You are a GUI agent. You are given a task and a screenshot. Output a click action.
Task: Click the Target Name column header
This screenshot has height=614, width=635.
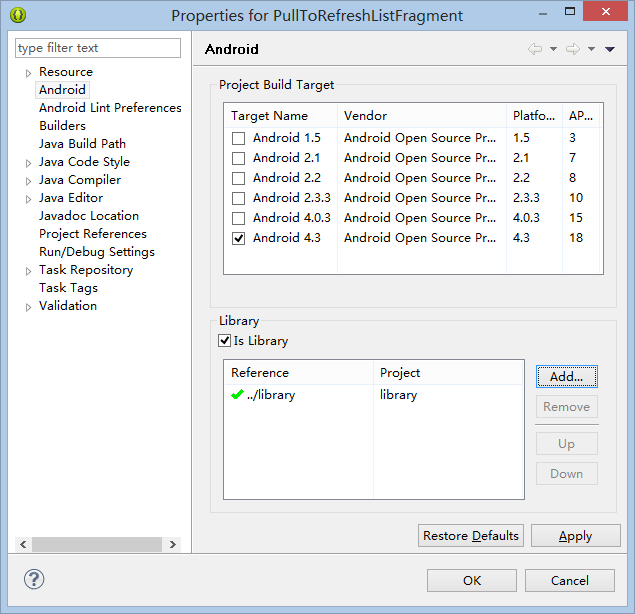click(x=281, y=116)
